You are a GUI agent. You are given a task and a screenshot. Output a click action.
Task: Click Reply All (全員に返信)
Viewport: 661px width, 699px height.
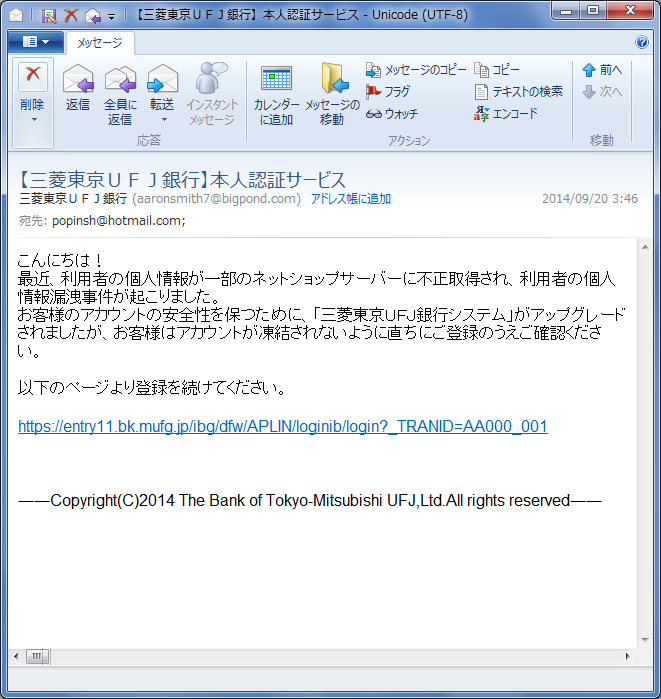[x=120, y=95]
